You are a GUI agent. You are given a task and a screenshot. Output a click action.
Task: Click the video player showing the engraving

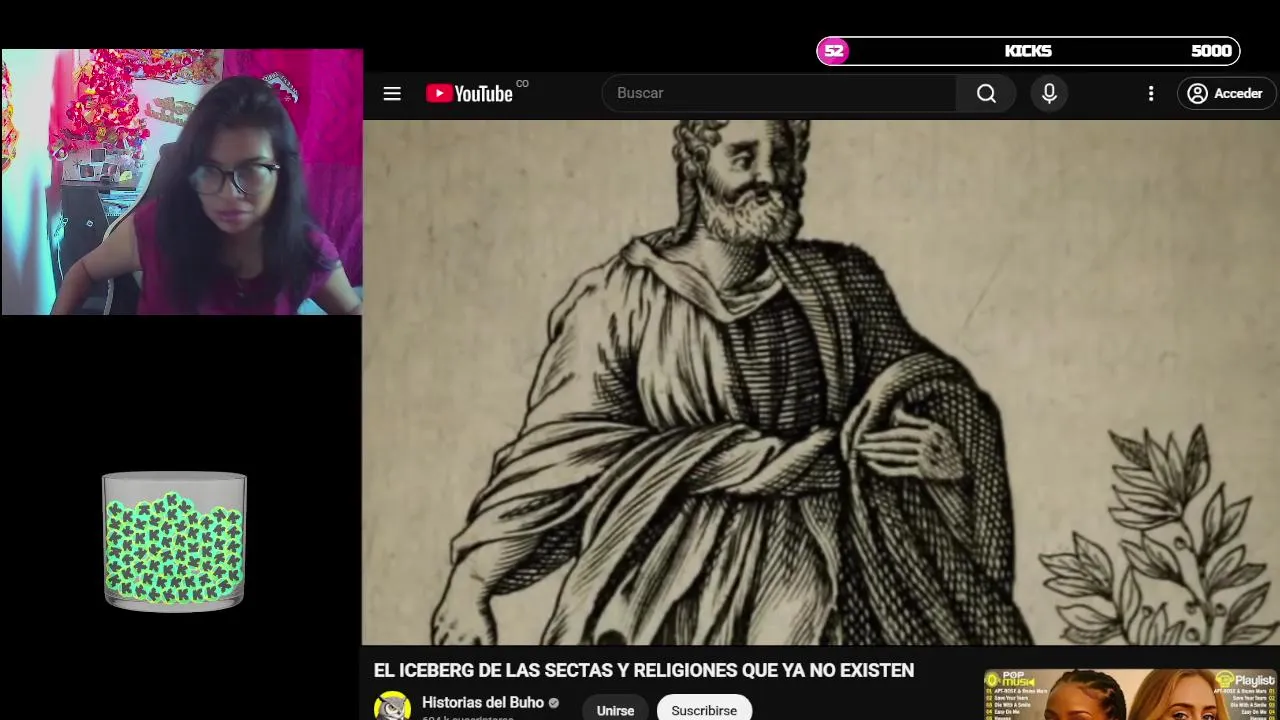(x=821, y=382)
